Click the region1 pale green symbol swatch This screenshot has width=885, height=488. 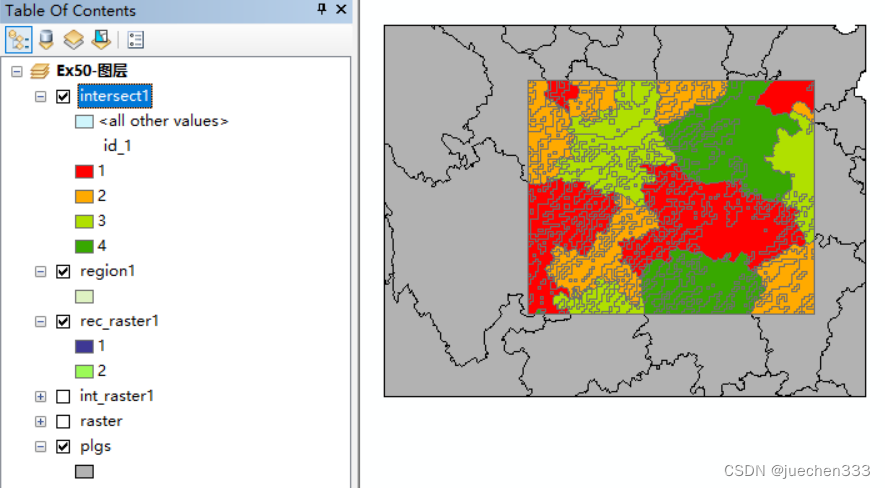(x=84, y=296)
